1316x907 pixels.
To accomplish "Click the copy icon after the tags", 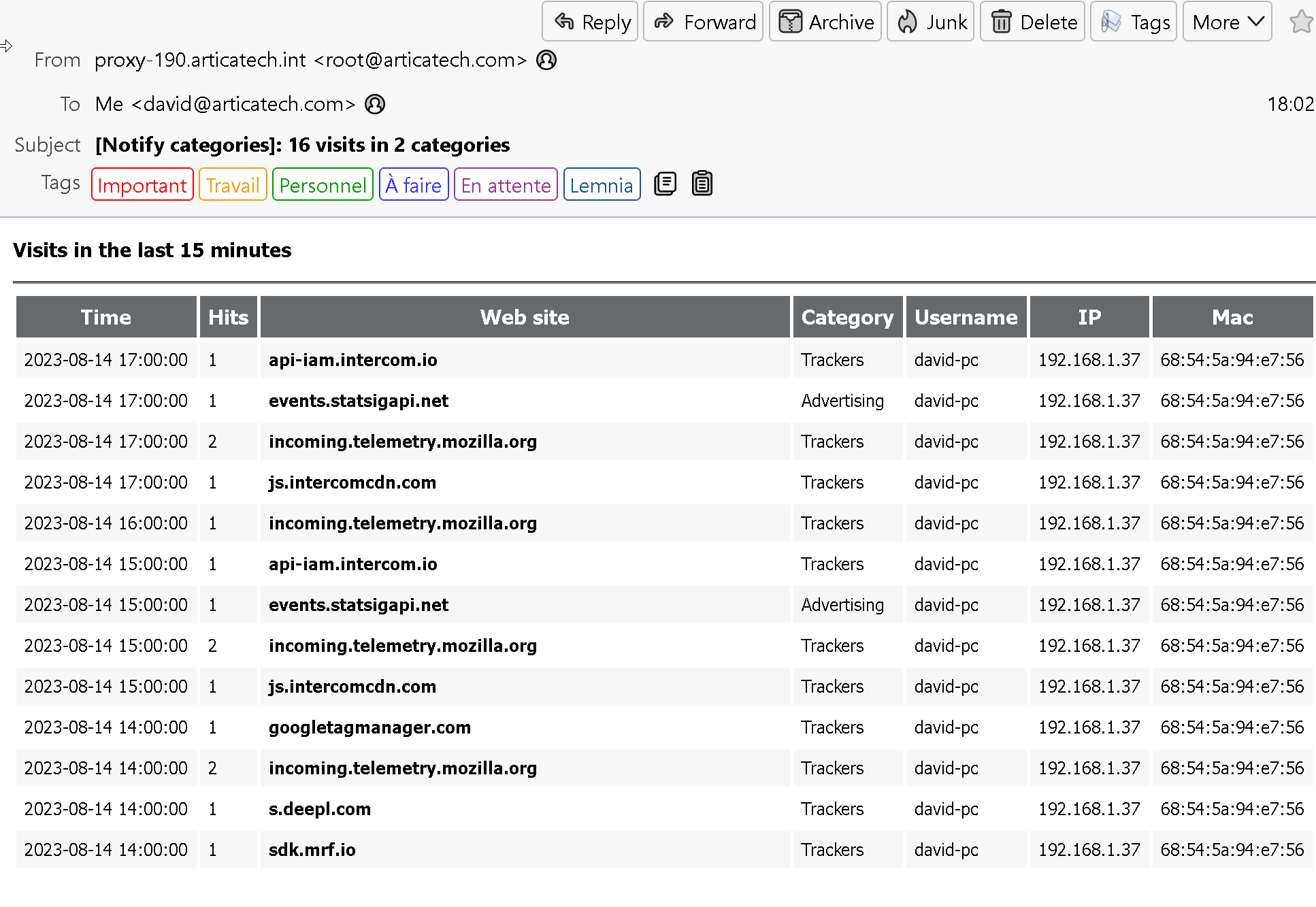I will pyautogui.click(x=665, y=184).
